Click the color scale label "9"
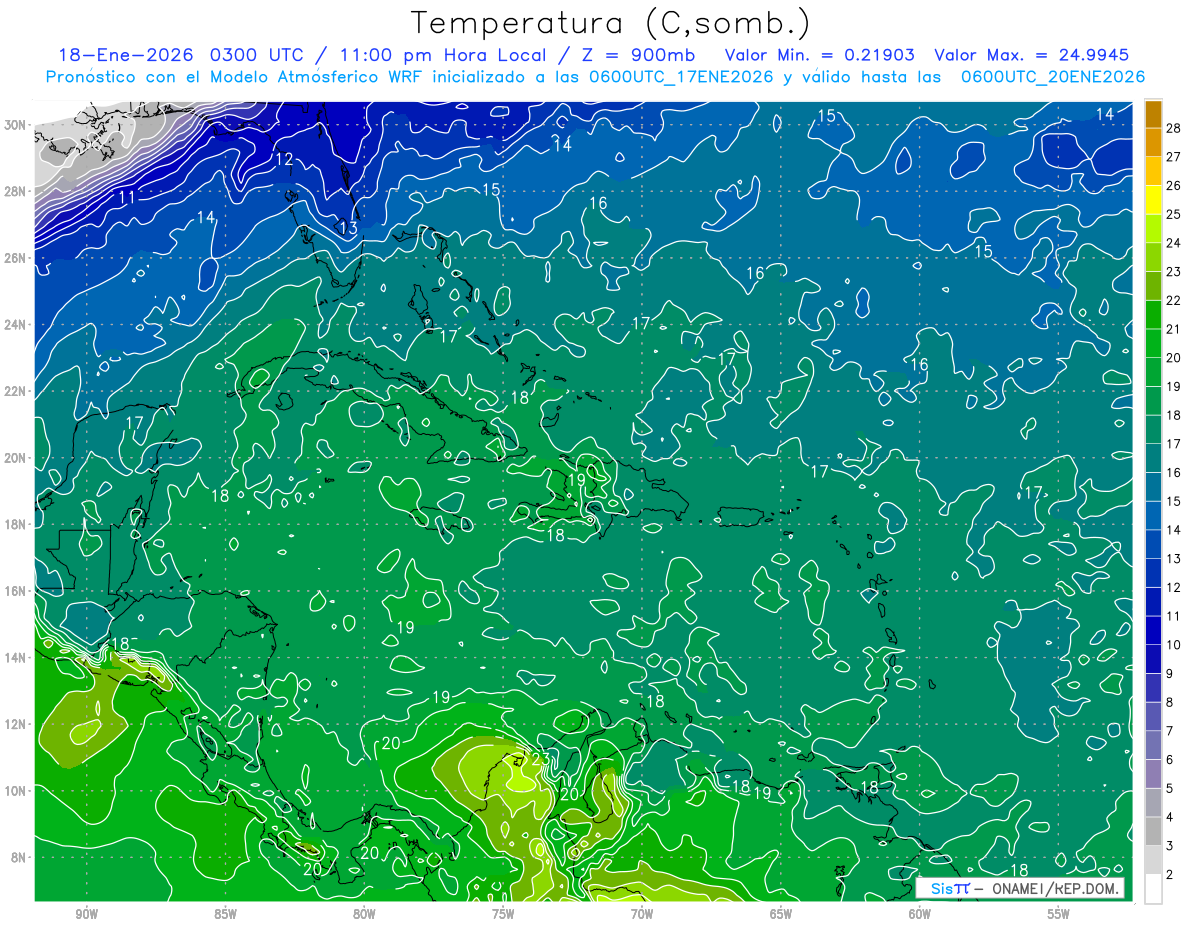Image resolution: width=1200 pixels, height=927 pixels. click(x=1170, y=674)
